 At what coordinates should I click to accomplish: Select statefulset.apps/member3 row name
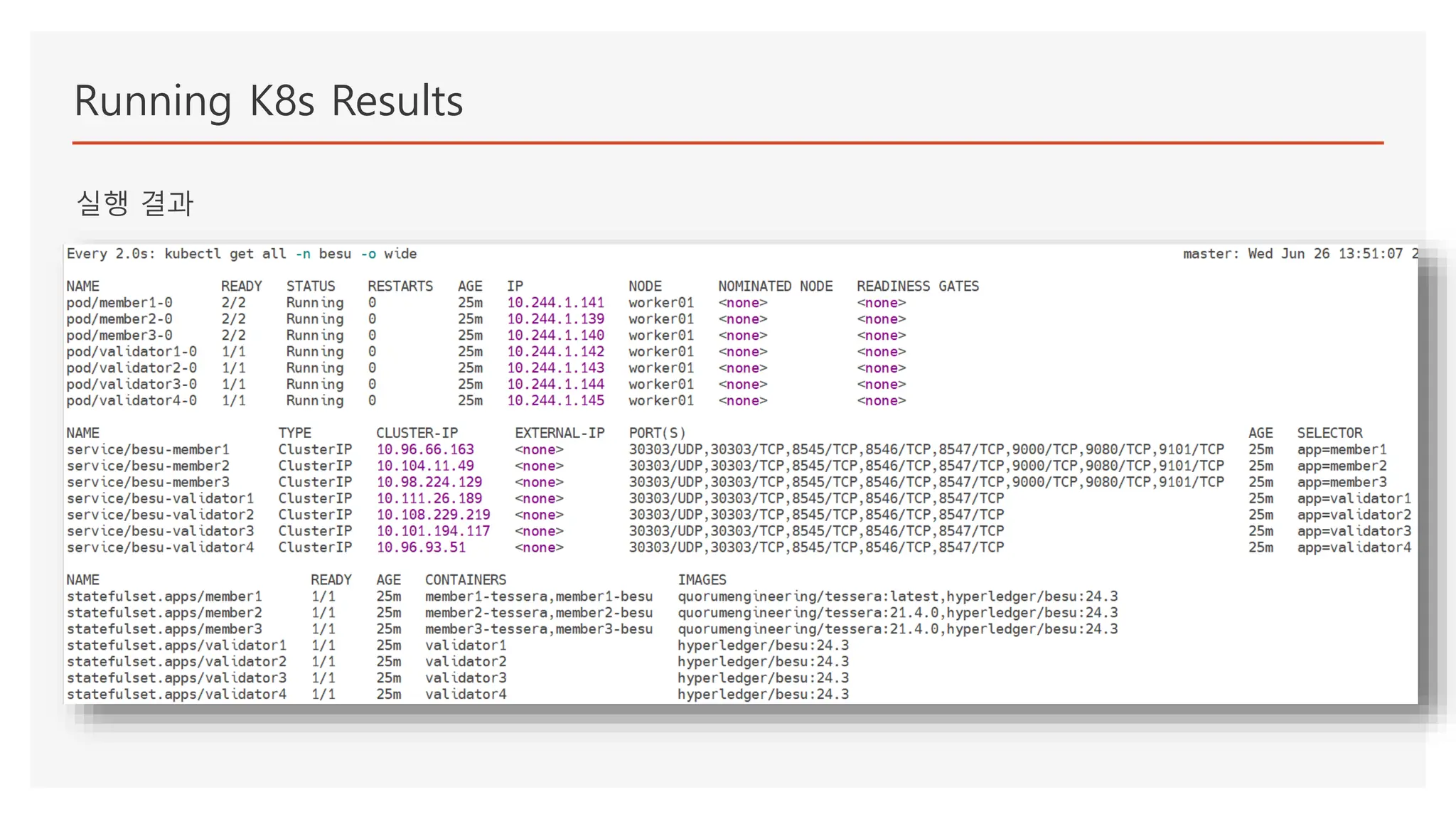[x=164, y=630]
